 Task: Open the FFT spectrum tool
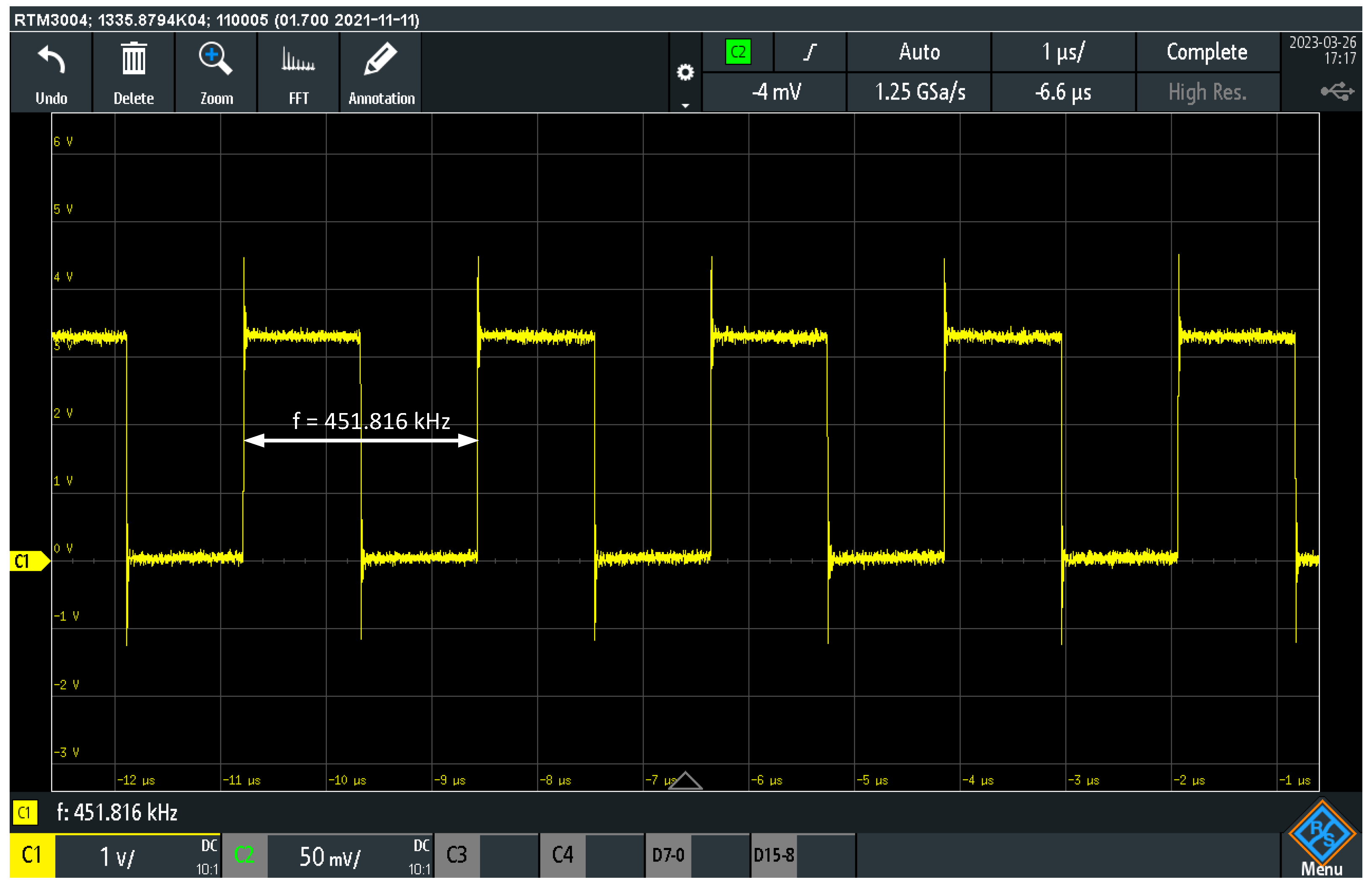coord(297,59)
